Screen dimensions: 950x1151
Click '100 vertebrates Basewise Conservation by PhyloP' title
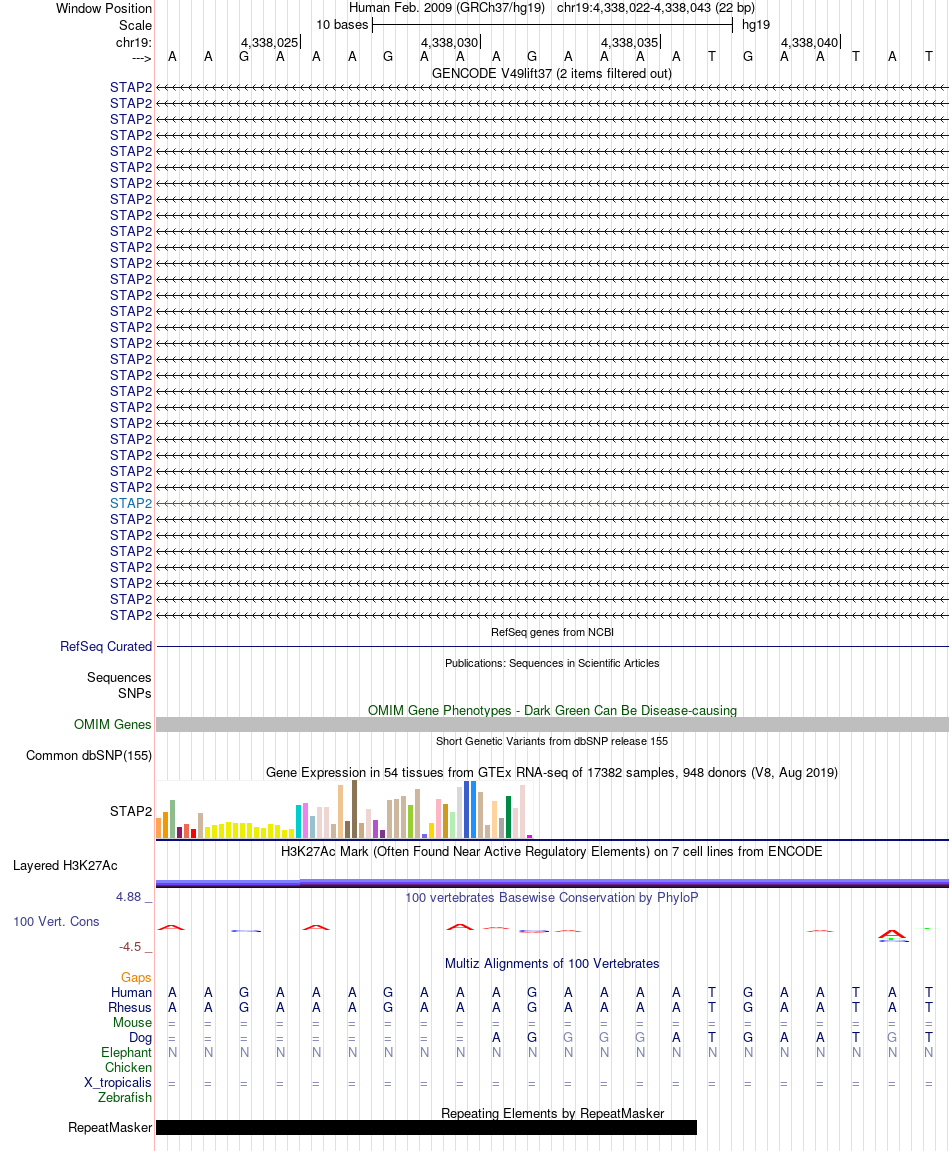[x=552, y=897]
